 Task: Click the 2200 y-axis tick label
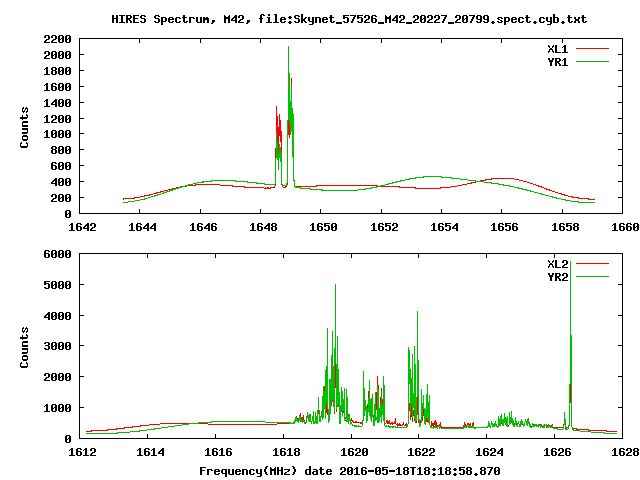pos(57,39)
